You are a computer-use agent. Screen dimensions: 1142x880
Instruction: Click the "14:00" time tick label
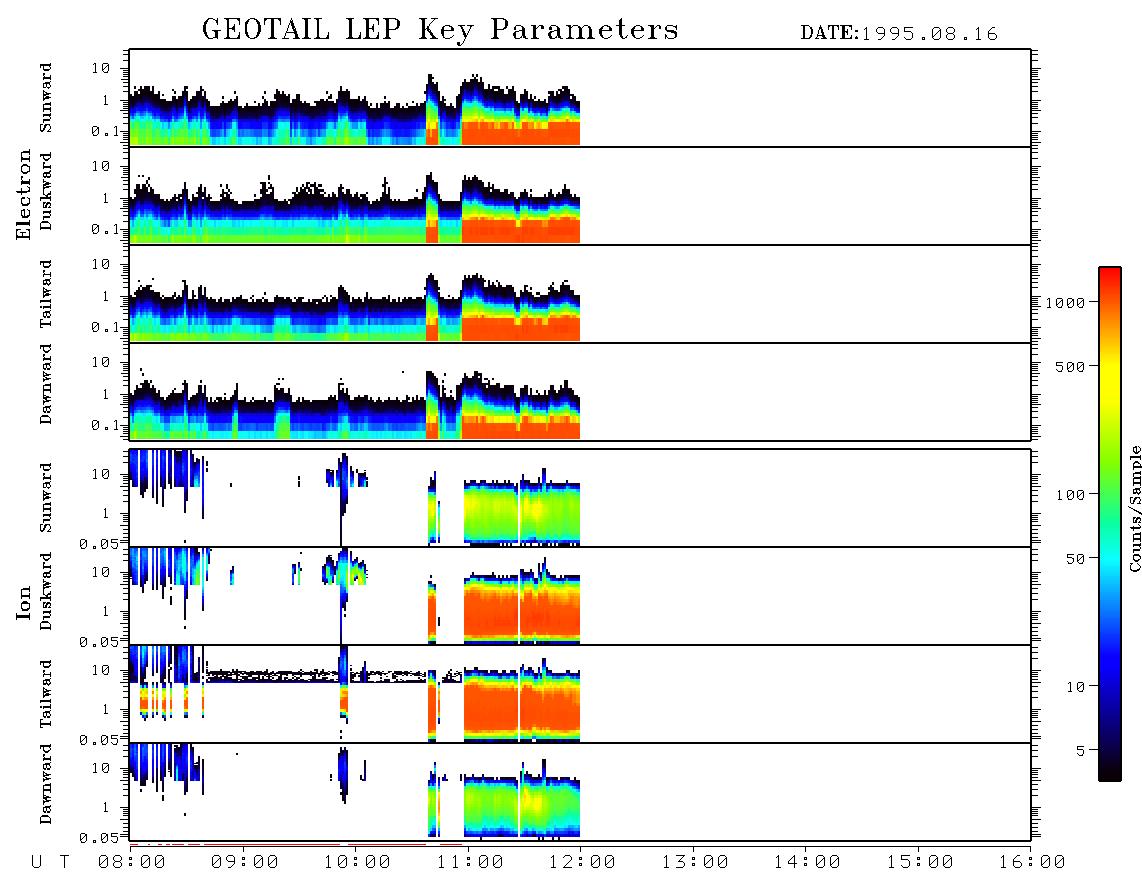pyautogui.click(x=807, y=863)
